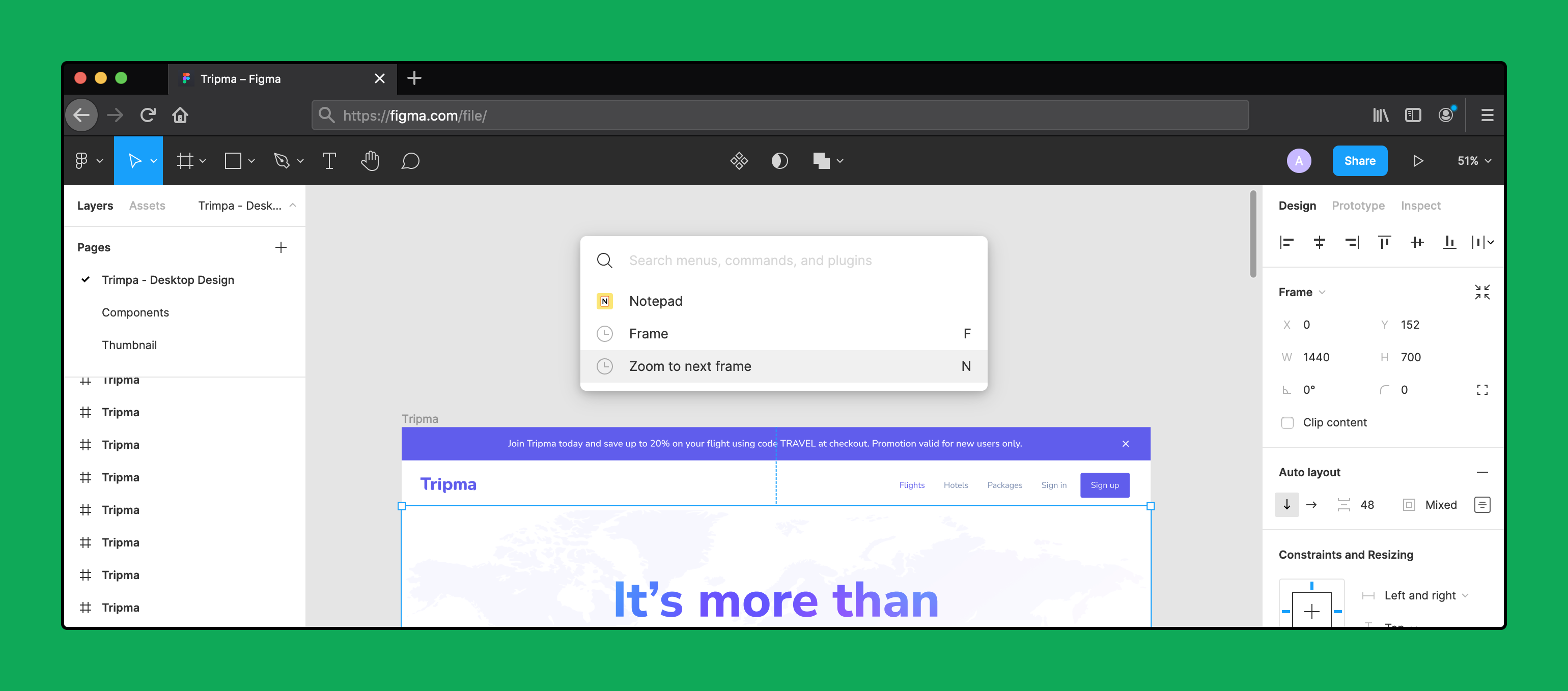Toggle Clip content checkbox
Screen dimensions: 1568x691
pyautogui.click(x=1287, y=422)
